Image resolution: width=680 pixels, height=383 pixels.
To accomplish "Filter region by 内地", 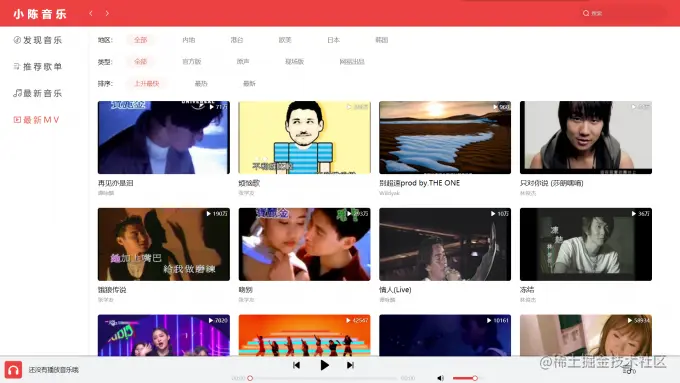I will (x=189, y=40).
